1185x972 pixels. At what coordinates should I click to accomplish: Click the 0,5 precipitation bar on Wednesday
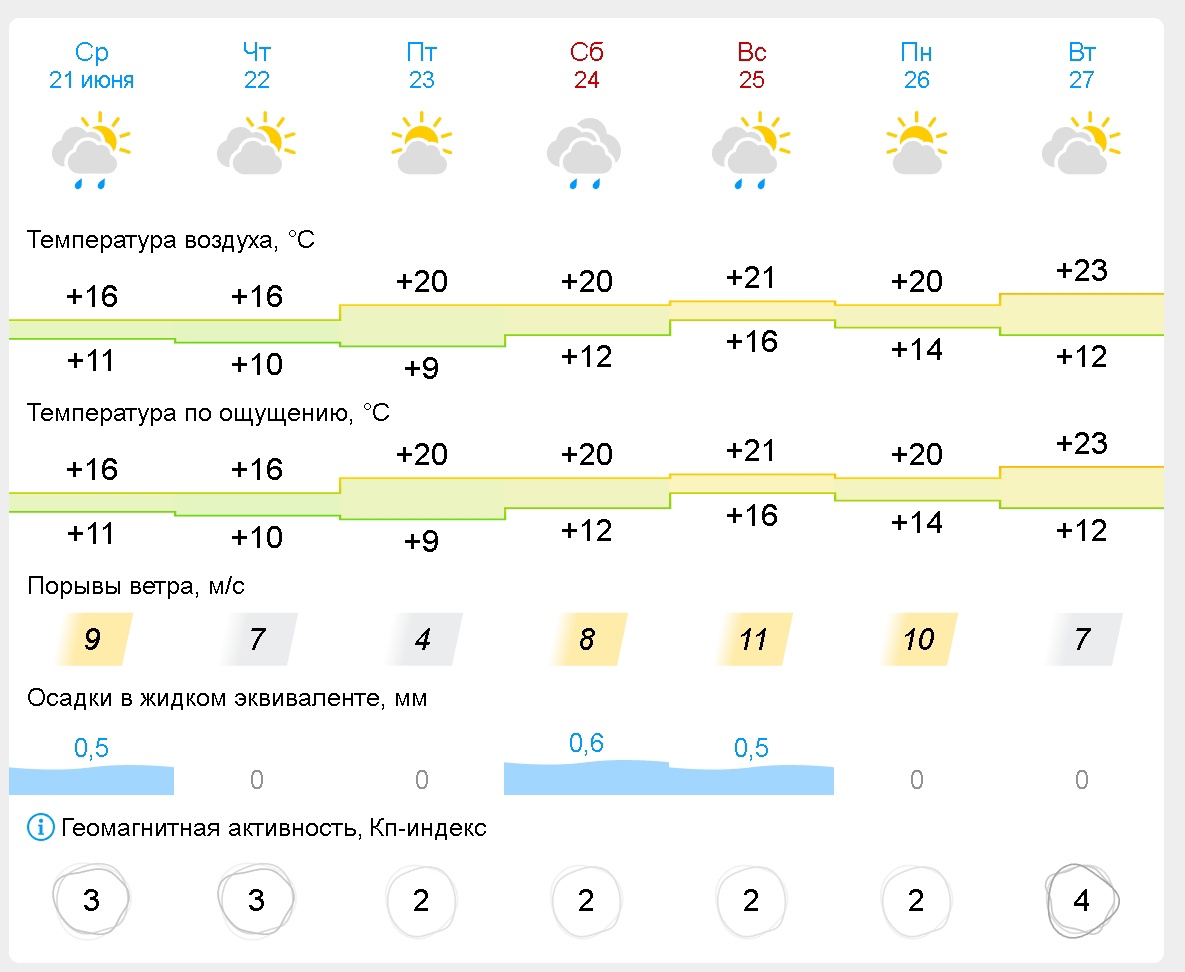coord(91,780)
